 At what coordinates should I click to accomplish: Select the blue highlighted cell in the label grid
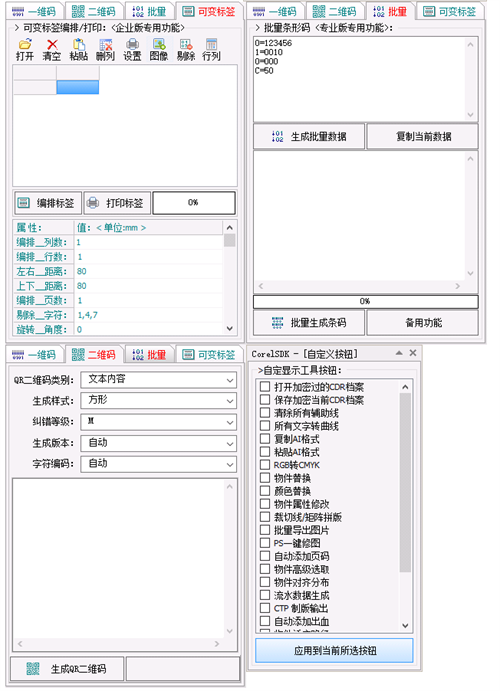(x=78, y=87)
